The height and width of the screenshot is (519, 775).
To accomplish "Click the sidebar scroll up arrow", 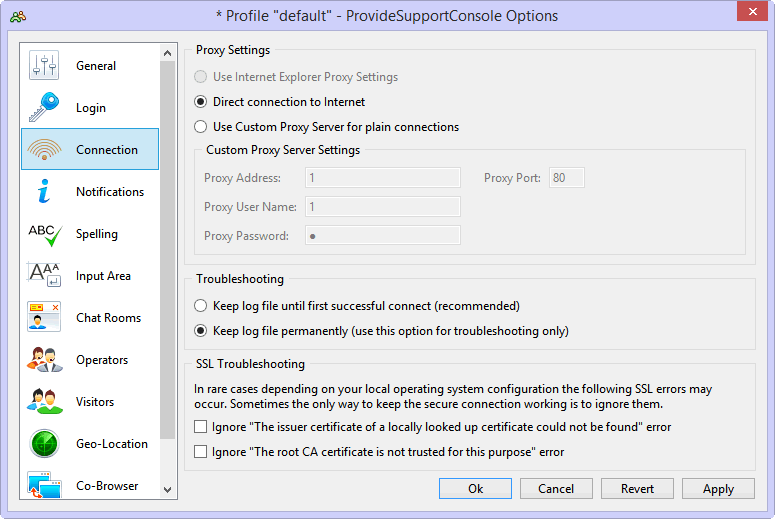I will 168,53.
